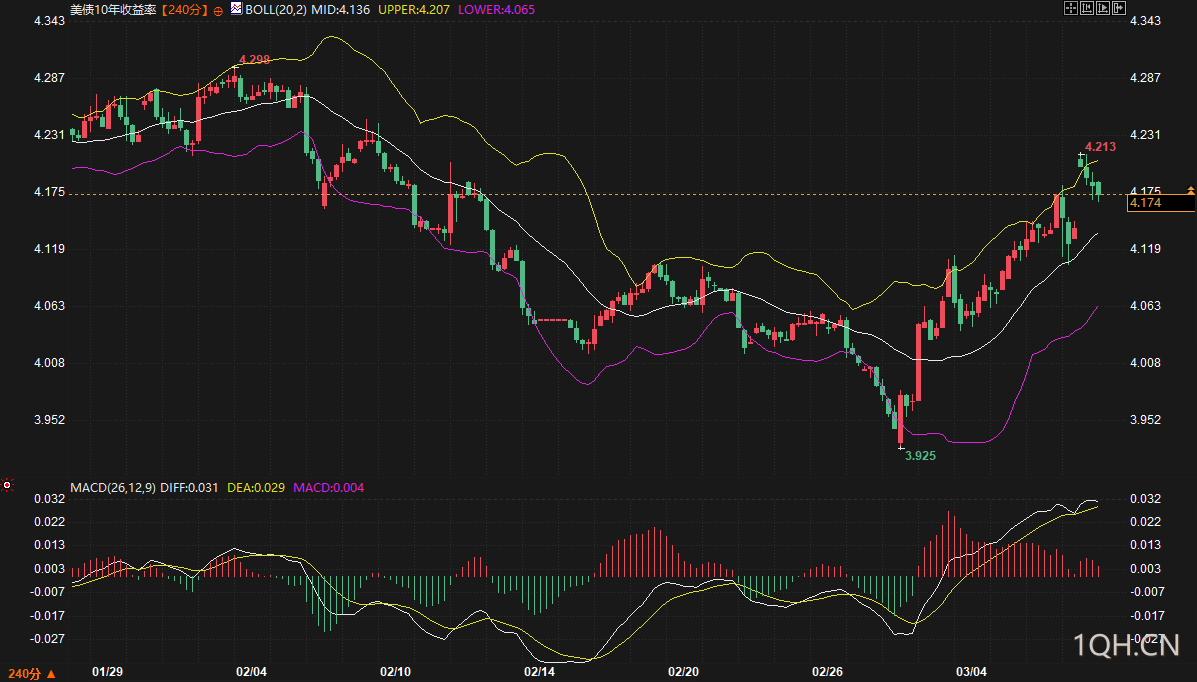1197x682 pixels.
Task: Select the 02/14 date on time axis
Action: 539,670
